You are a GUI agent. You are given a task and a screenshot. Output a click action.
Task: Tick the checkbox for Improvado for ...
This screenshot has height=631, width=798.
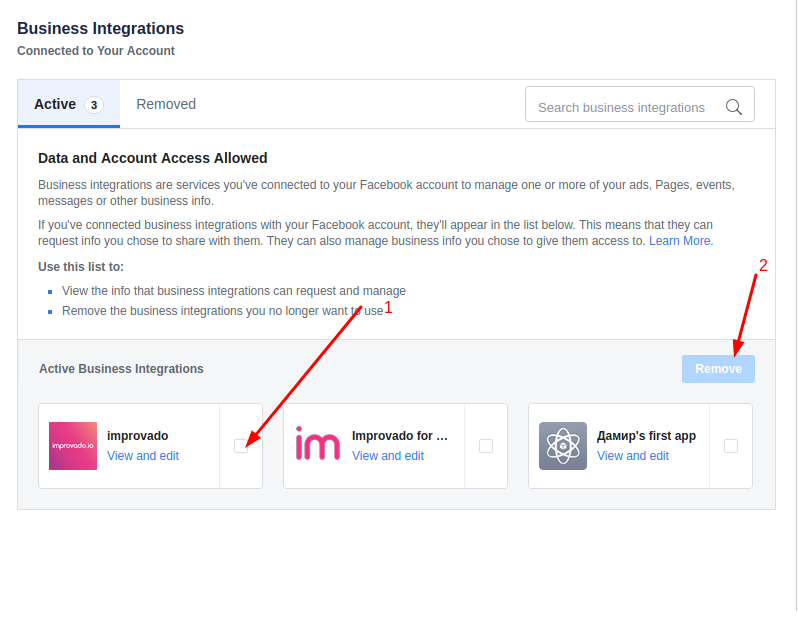point(486,446)
